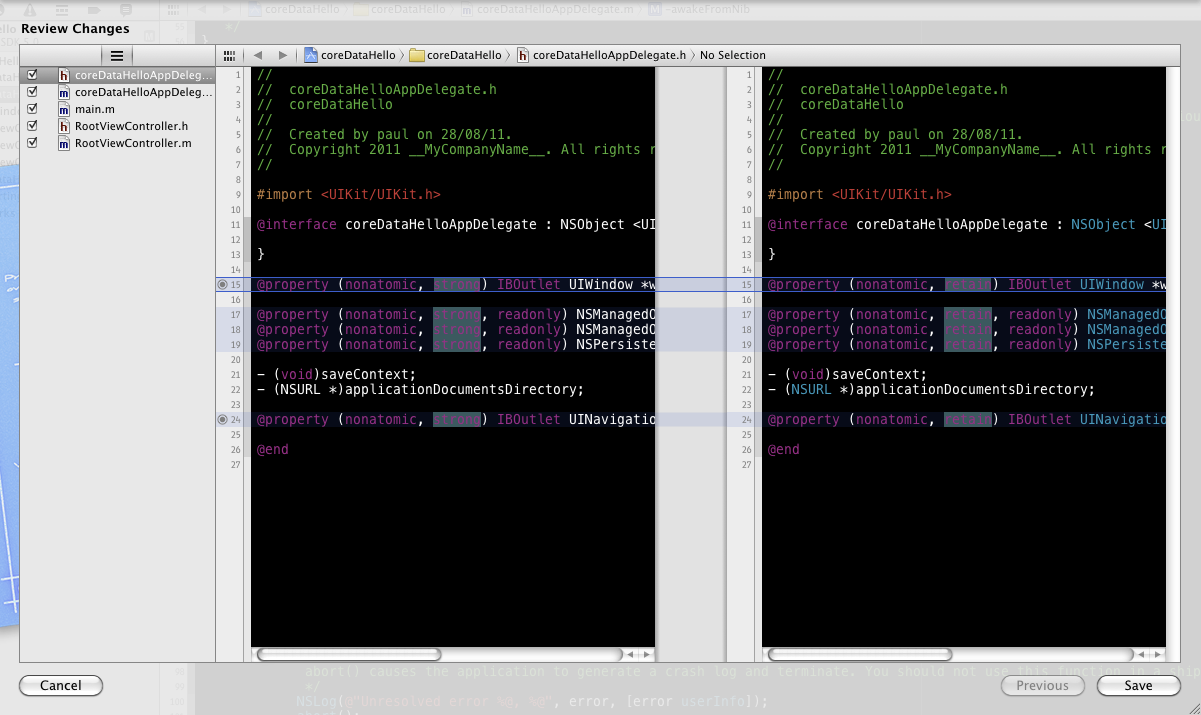1201x715 pixels.
Task: Toggle the RootViewController.h checkbox
Action: [33, 126]
